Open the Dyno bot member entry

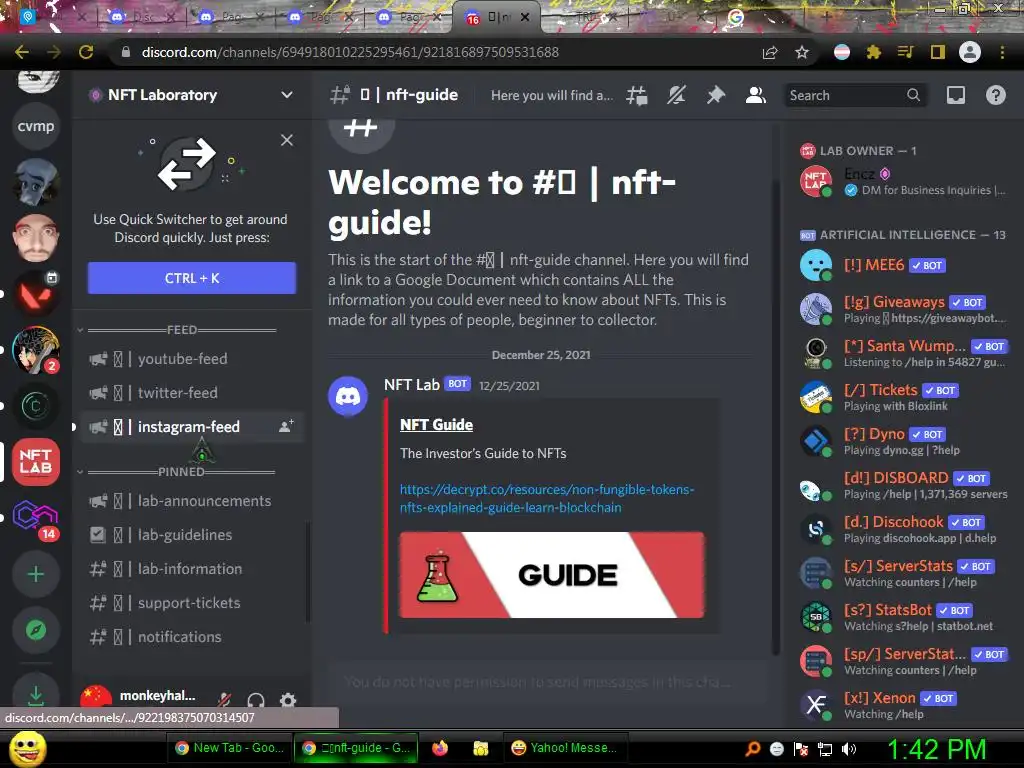pyautogui.click(x=903, y=441)
